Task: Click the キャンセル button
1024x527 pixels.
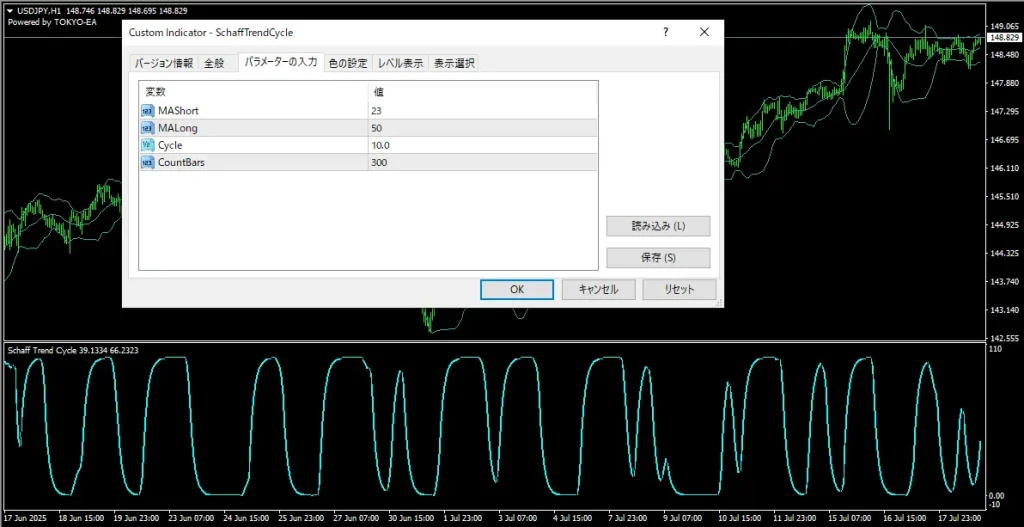Action: [598, 289]
